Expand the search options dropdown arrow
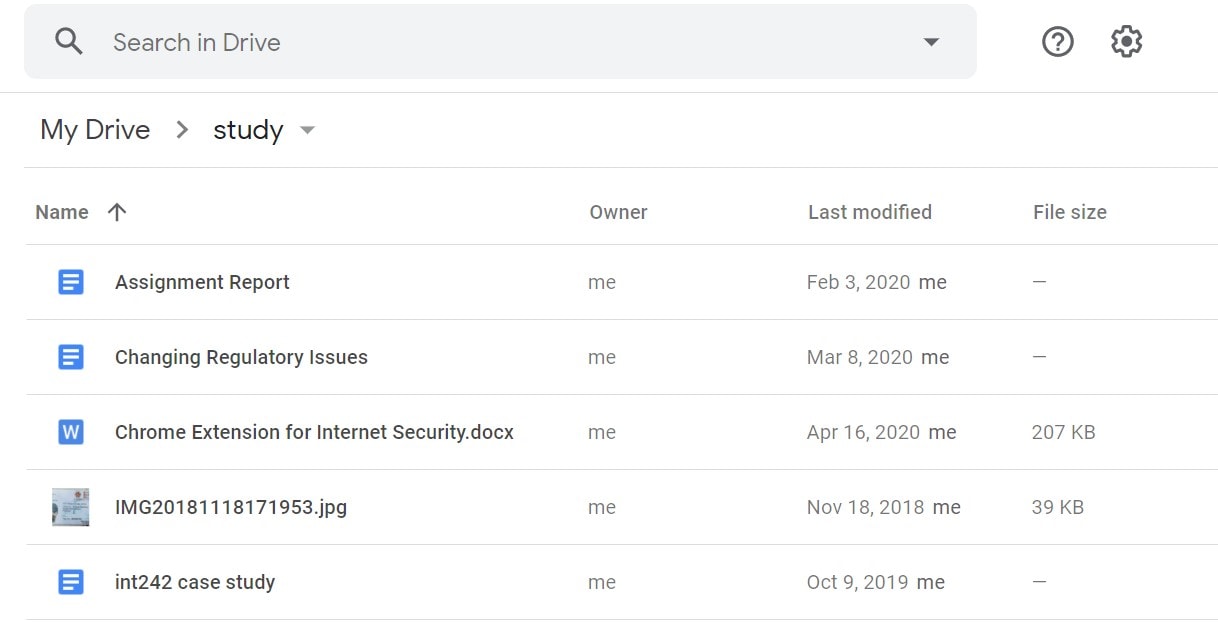Image resolution: width=1218 pixels, height=622 pixels. coord(931,42)
